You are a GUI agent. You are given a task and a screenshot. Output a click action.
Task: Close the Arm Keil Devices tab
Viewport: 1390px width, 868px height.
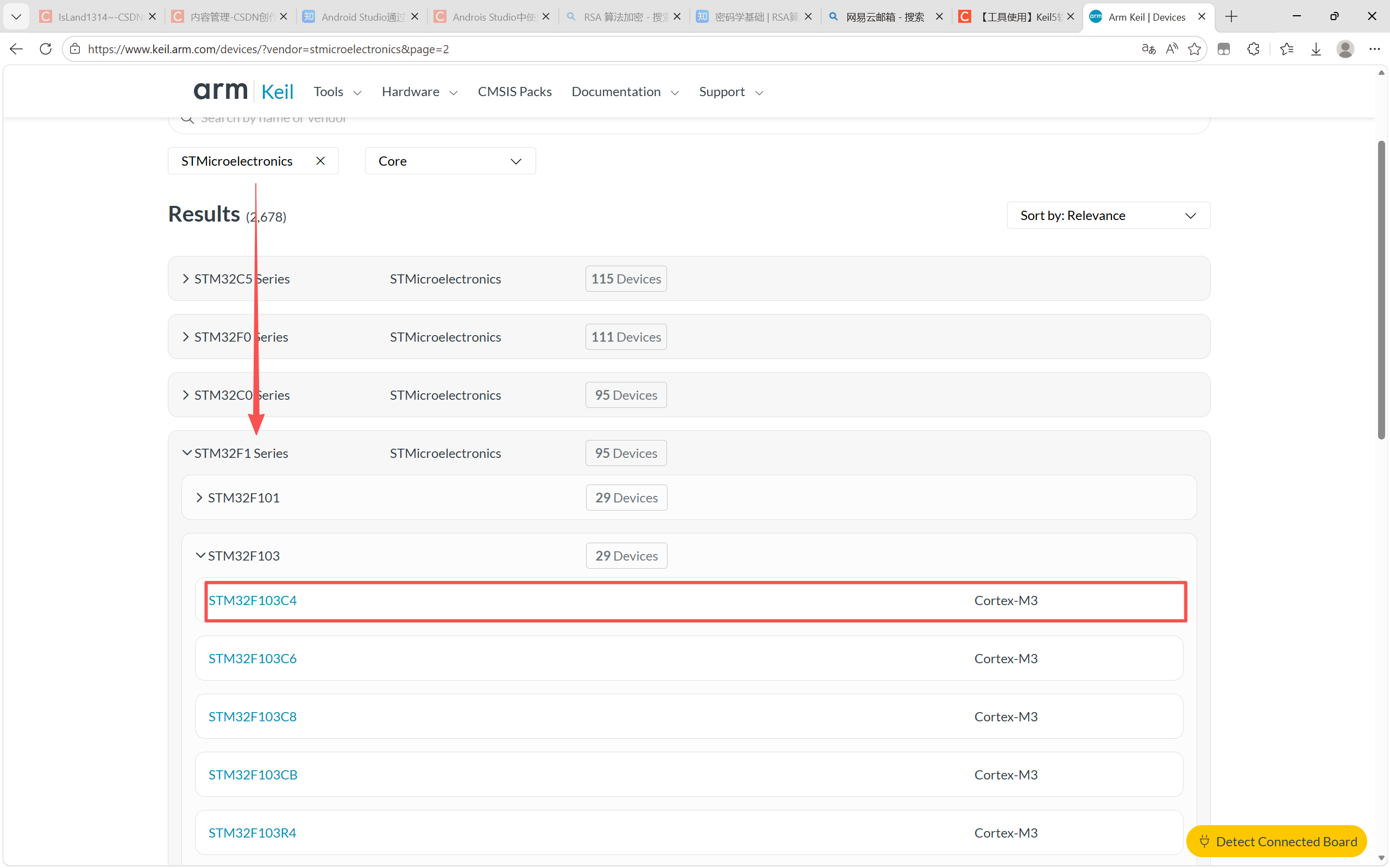(x=1202, y=17)
